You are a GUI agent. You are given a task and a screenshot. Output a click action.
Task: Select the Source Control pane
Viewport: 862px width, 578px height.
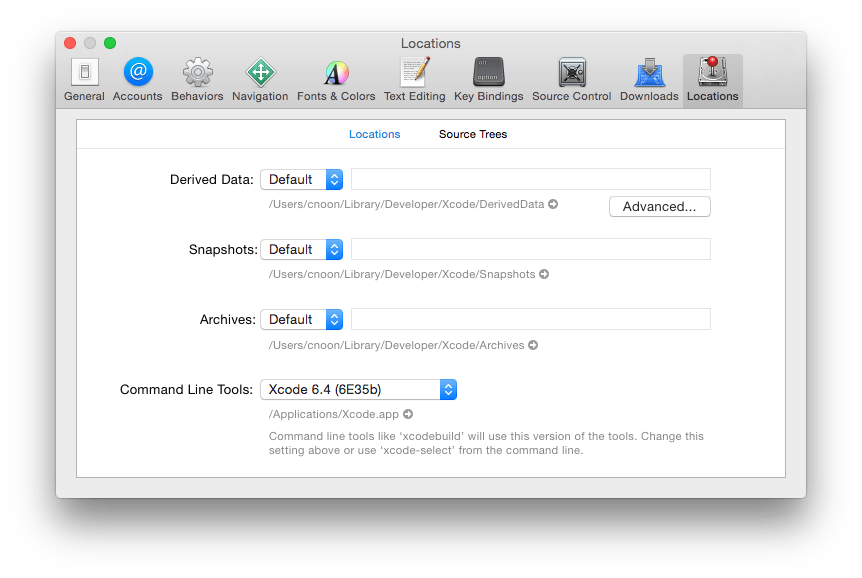[571, 78]
